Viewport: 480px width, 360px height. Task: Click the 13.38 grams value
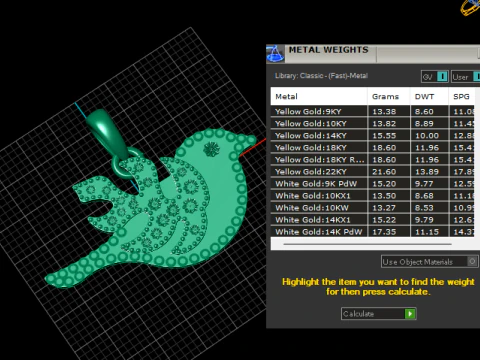tap(384, 112)
